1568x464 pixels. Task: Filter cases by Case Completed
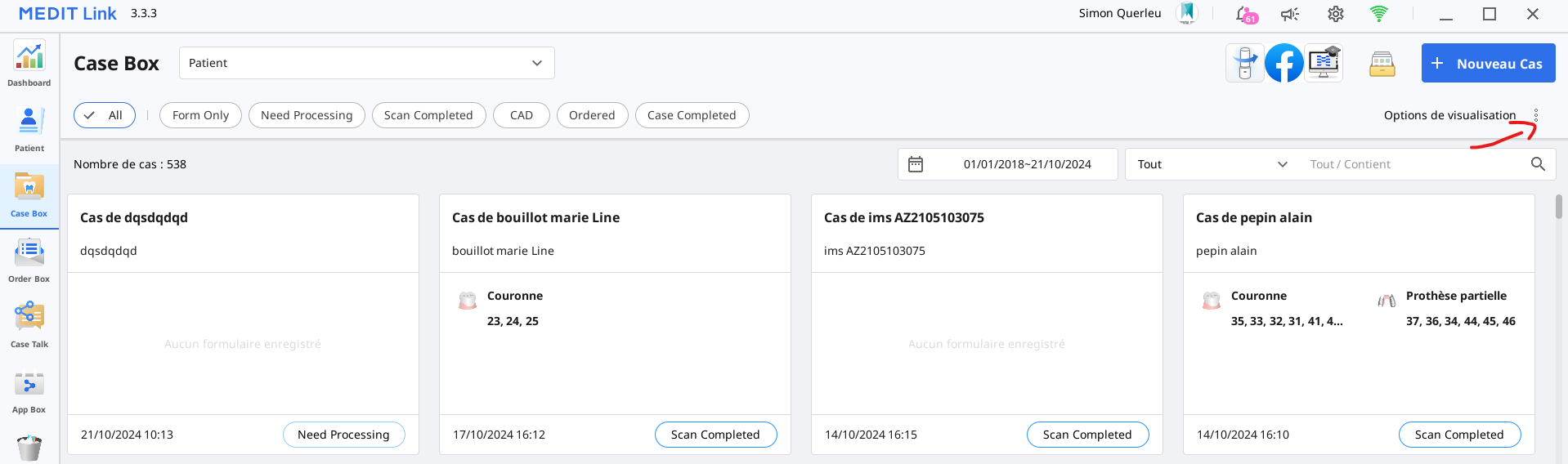(x=692, y=115)
